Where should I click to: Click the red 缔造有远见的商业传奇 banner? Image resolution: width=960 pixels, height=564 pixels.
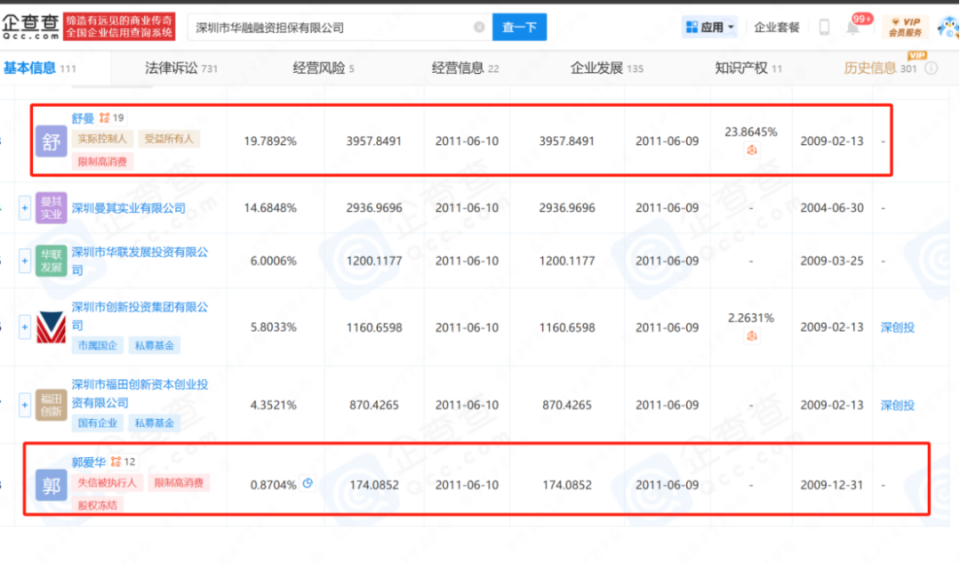pyautogui.click(x=119, y=26)
